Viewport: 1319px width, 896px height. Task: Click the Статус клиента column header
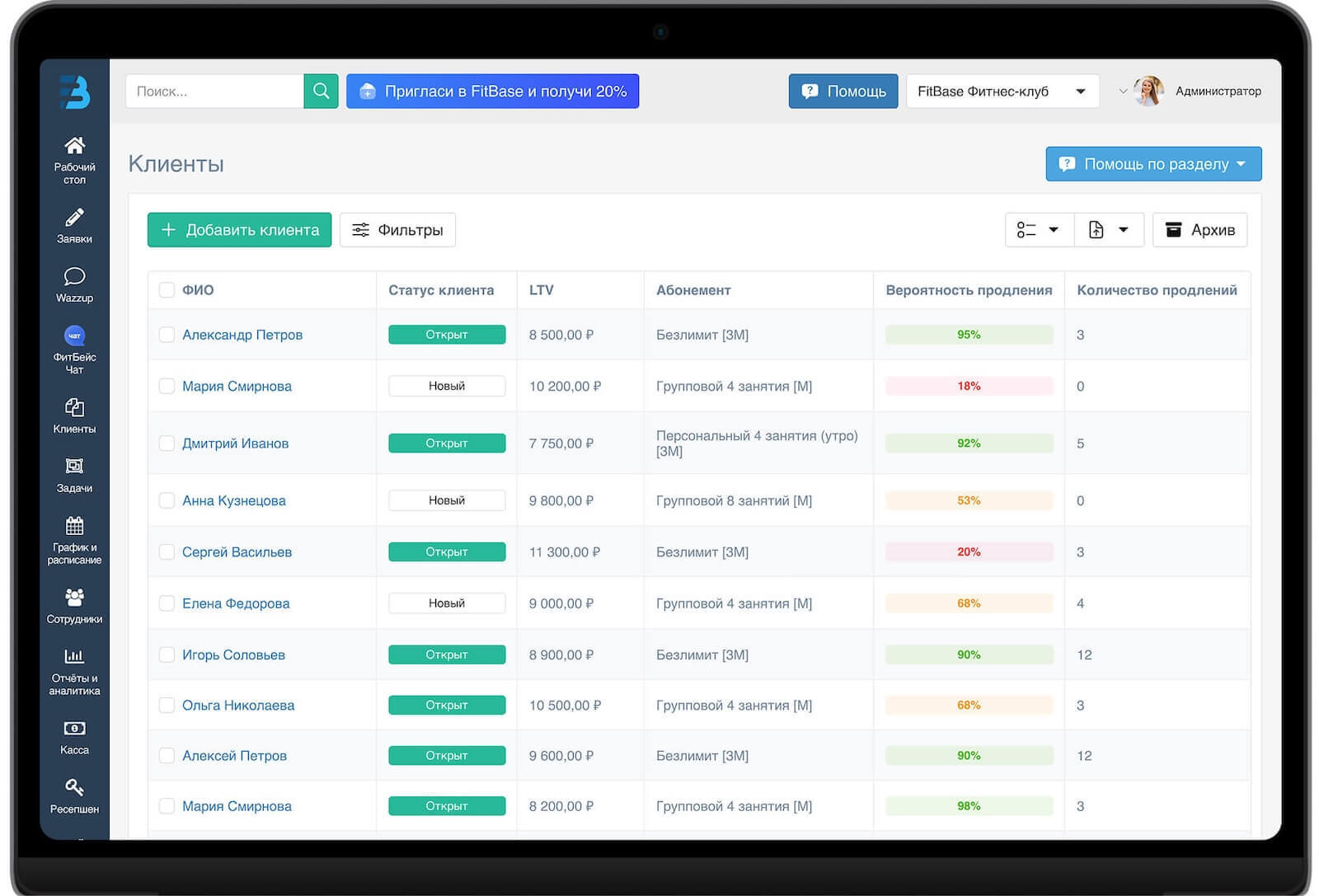tap(441, 290)
